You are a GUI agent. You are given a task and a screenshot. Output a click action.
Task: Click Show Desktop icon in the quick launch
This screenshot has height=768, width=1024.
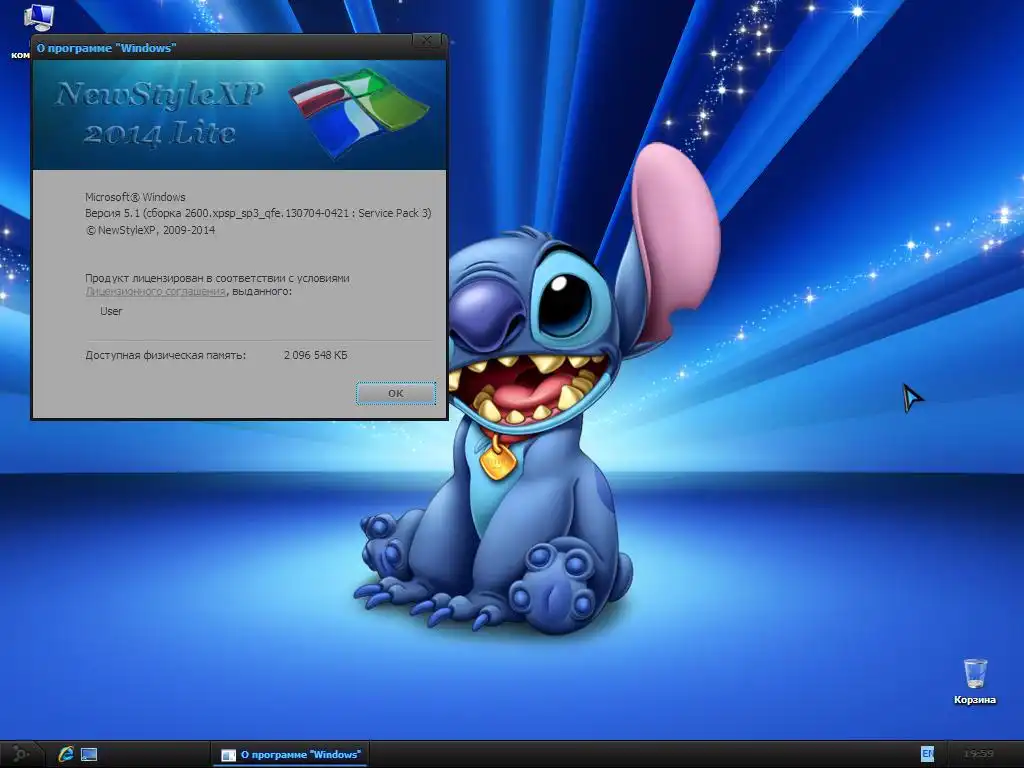click(89, 754)
